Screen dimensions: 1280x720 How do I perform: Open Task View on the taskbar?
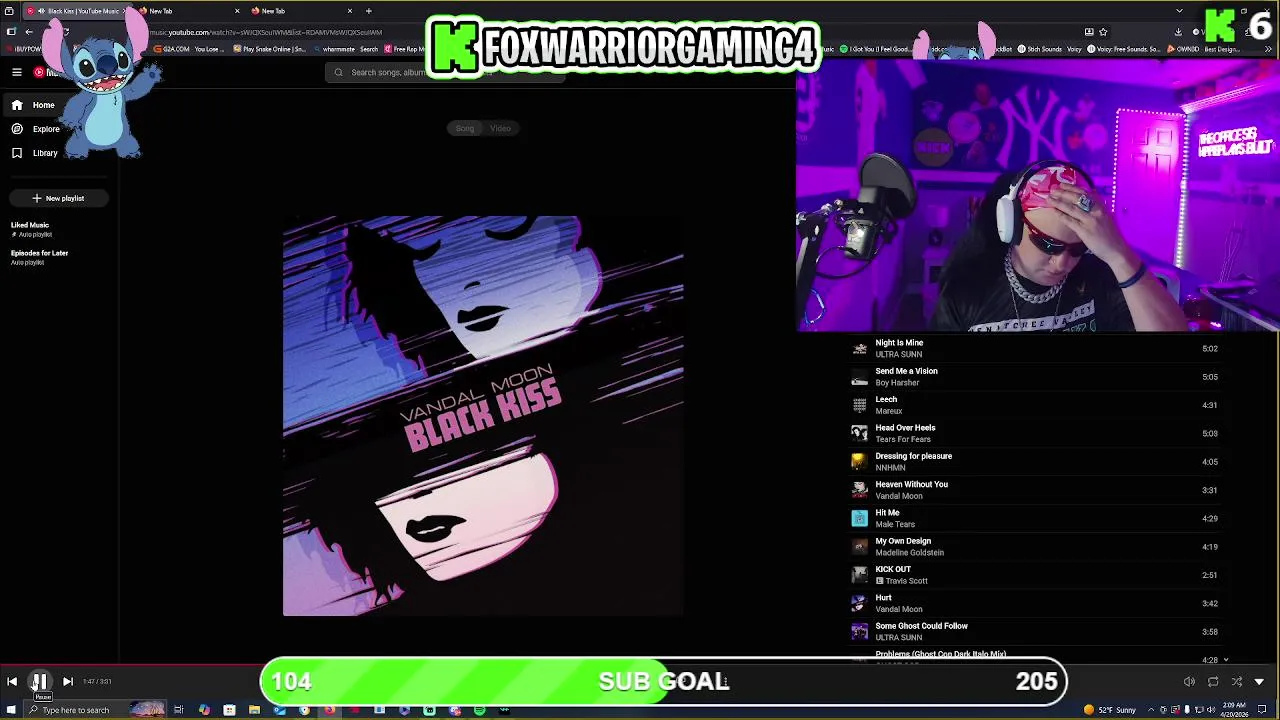point(179,710)
